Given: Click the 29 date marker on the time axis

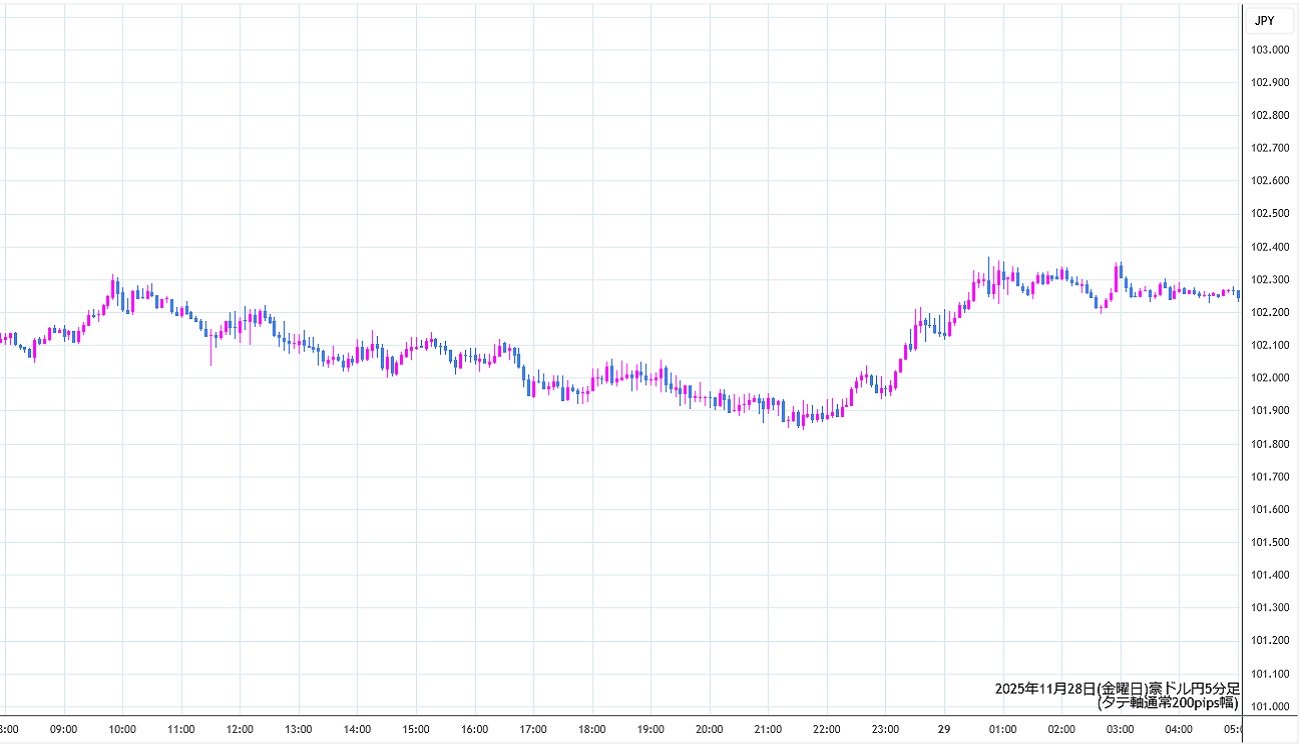Looking at the screenshot, I should [943, 729].
